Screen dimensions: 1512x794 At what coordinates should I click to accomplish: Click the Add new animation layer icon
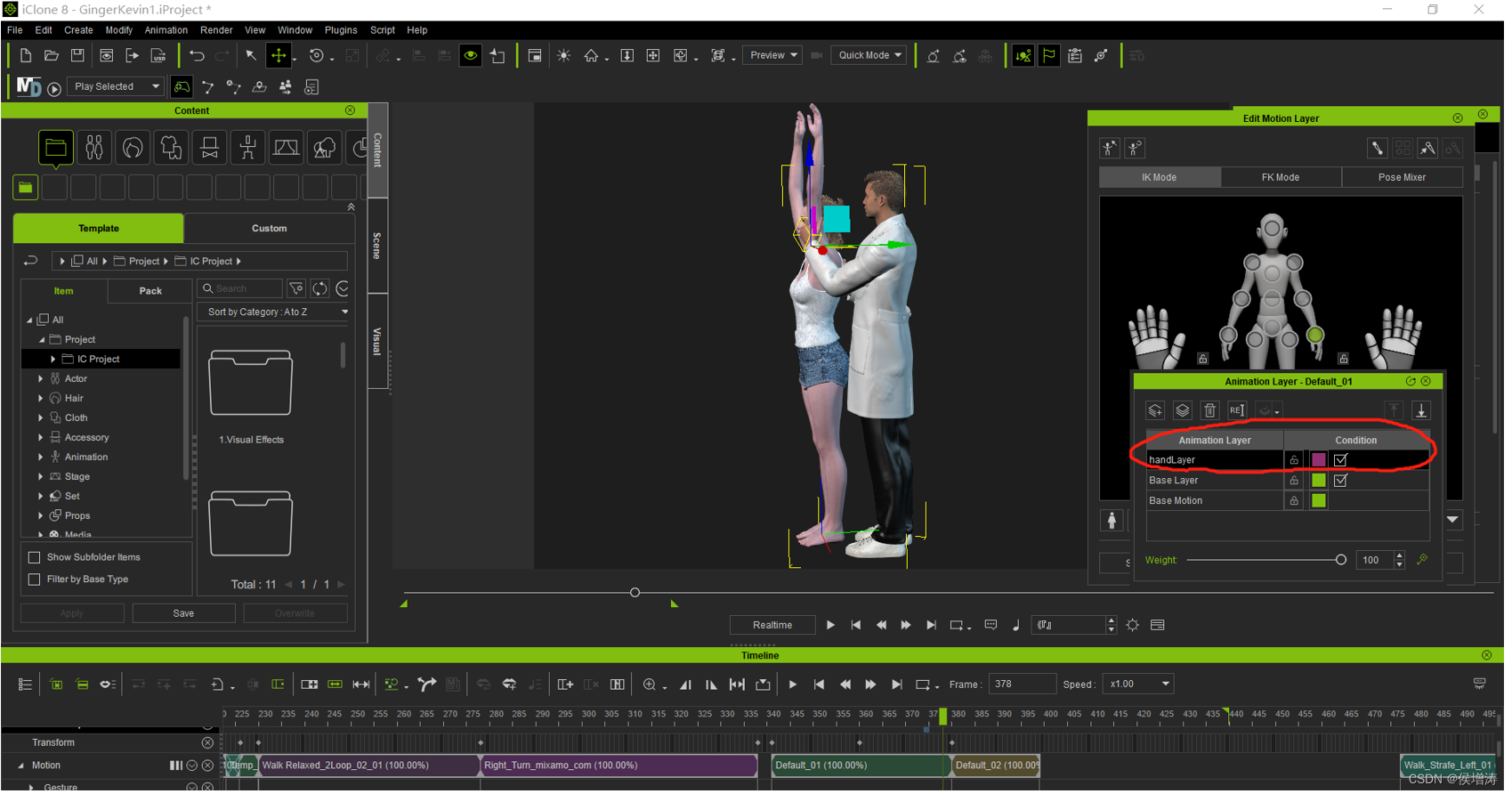pyautogui.click(x=1155, y=410)
